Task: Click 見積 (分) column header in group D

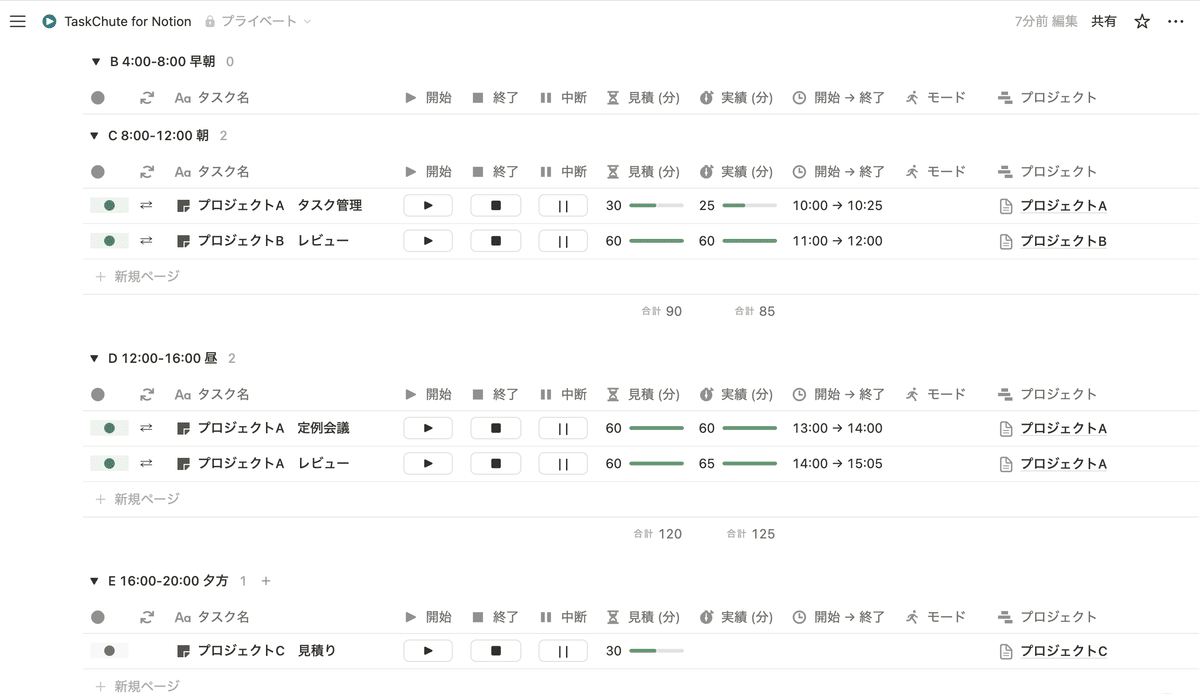Action: click(643, 394)
